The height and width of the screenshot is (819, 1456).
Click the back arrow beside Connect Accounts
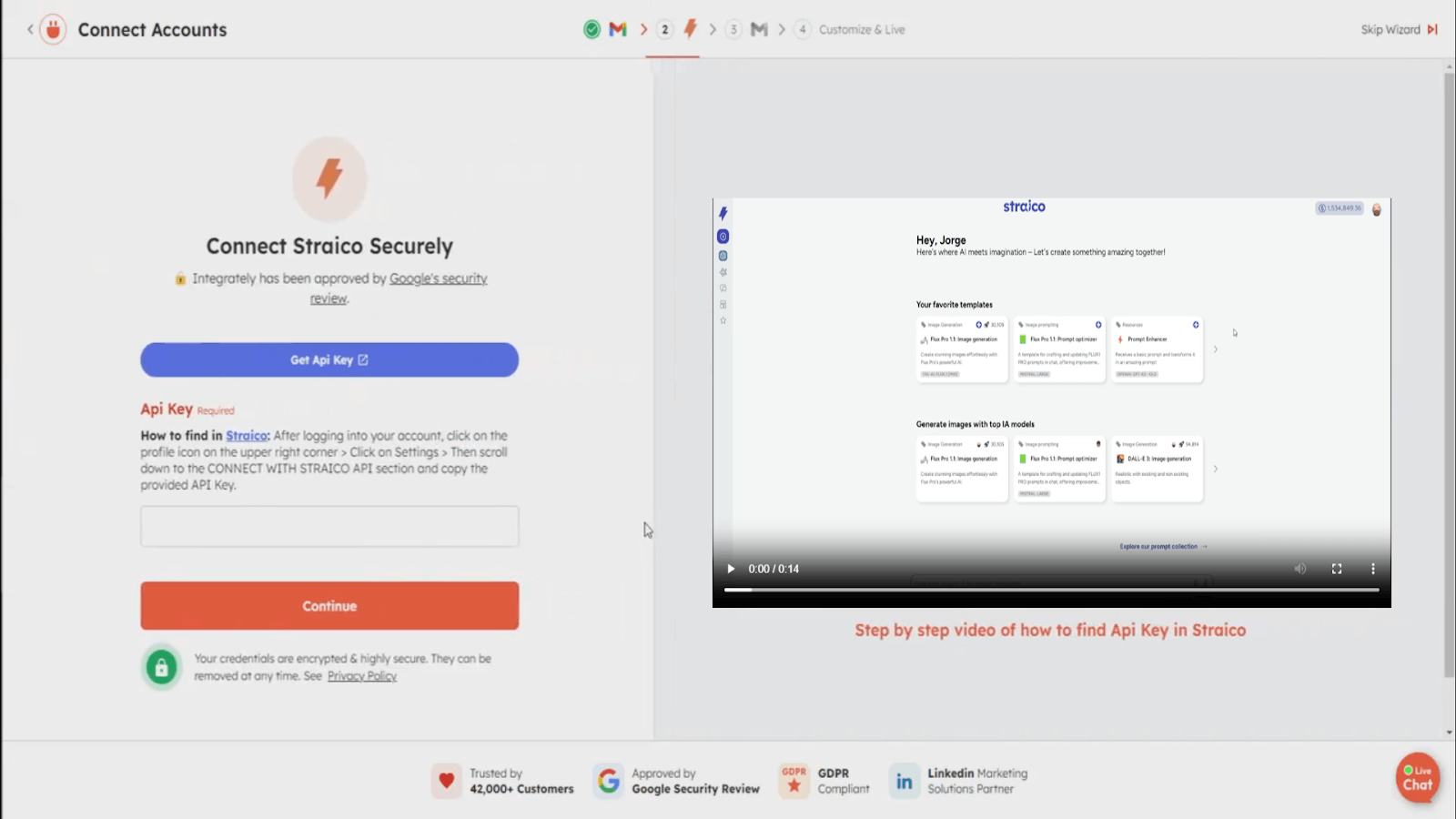30,29
